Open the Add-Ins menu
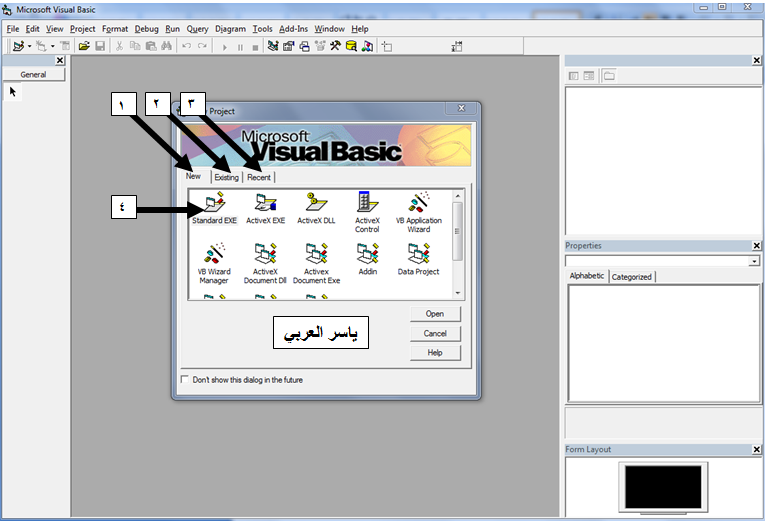The image size is (768, 523). point(293,29)
